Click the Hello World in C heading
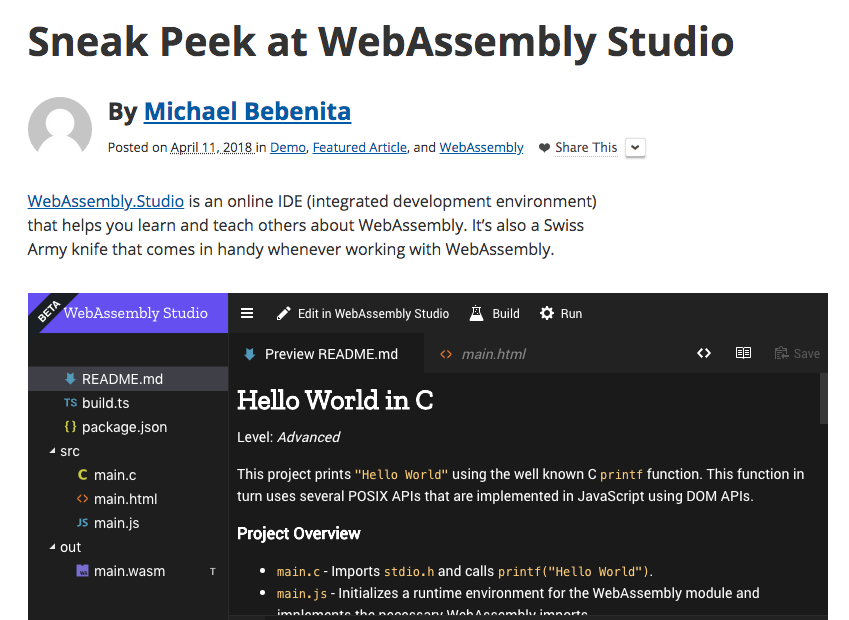The height and width of the screenshot is (620, 849). click(335, 400)
